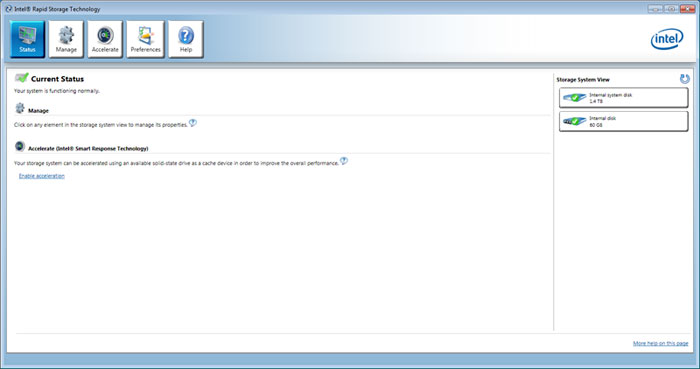The image size is (700, 369).
Task: Close the Rapid Storage Technology window
Action: pos(688,8)
